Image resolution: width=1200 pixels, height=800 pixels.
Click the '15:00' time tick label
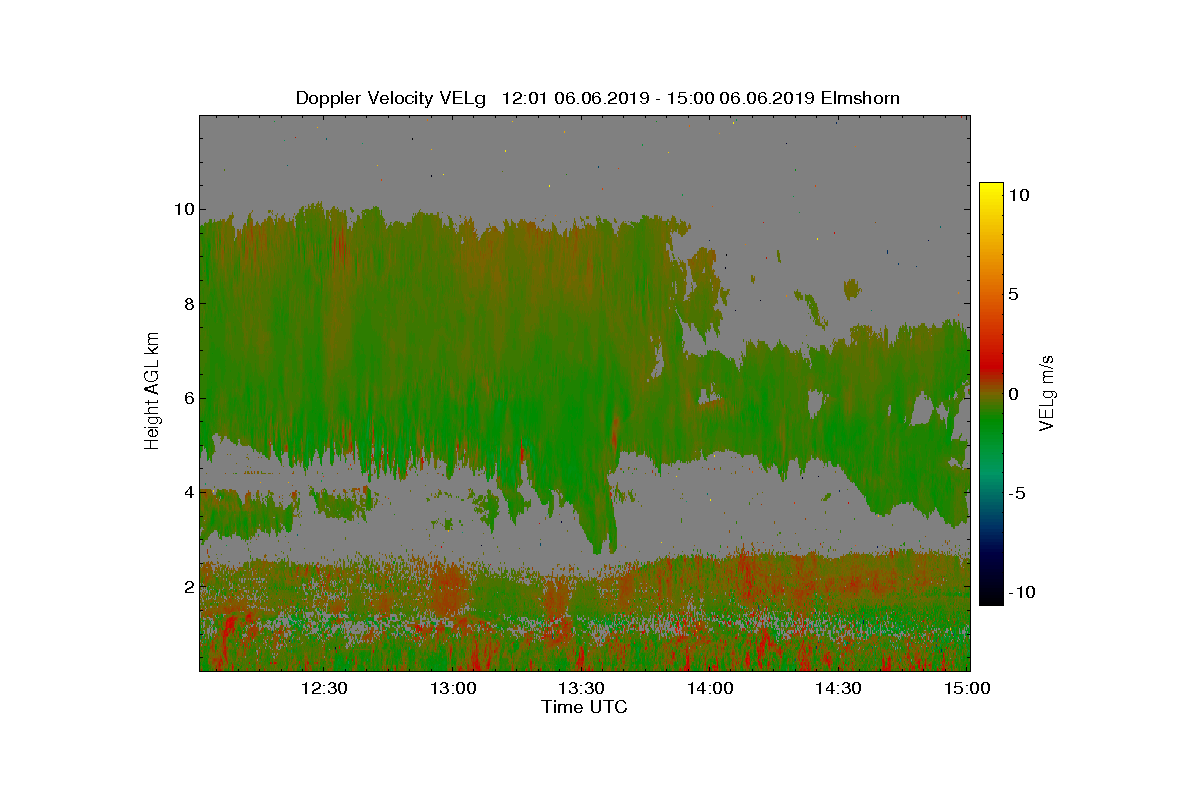[966, 689]
